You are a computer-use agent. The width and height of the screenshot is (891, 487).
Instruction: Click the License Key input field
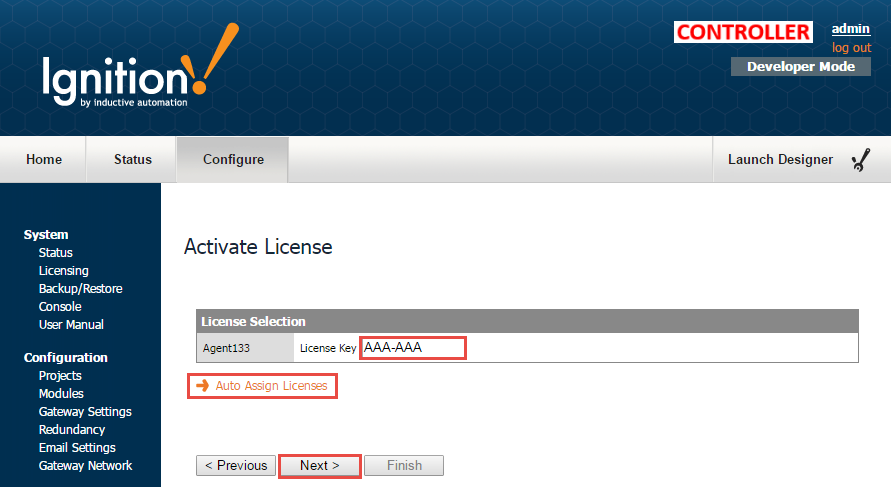pos(413,348)
